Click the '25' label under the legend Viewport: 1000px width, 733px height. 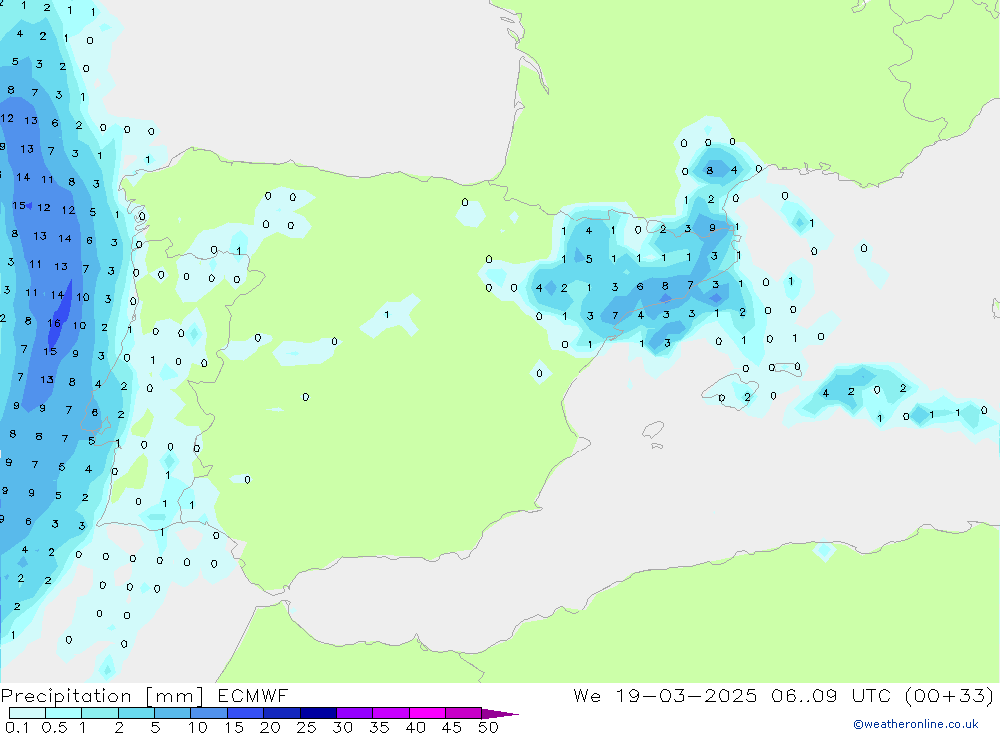coord(307,727)
